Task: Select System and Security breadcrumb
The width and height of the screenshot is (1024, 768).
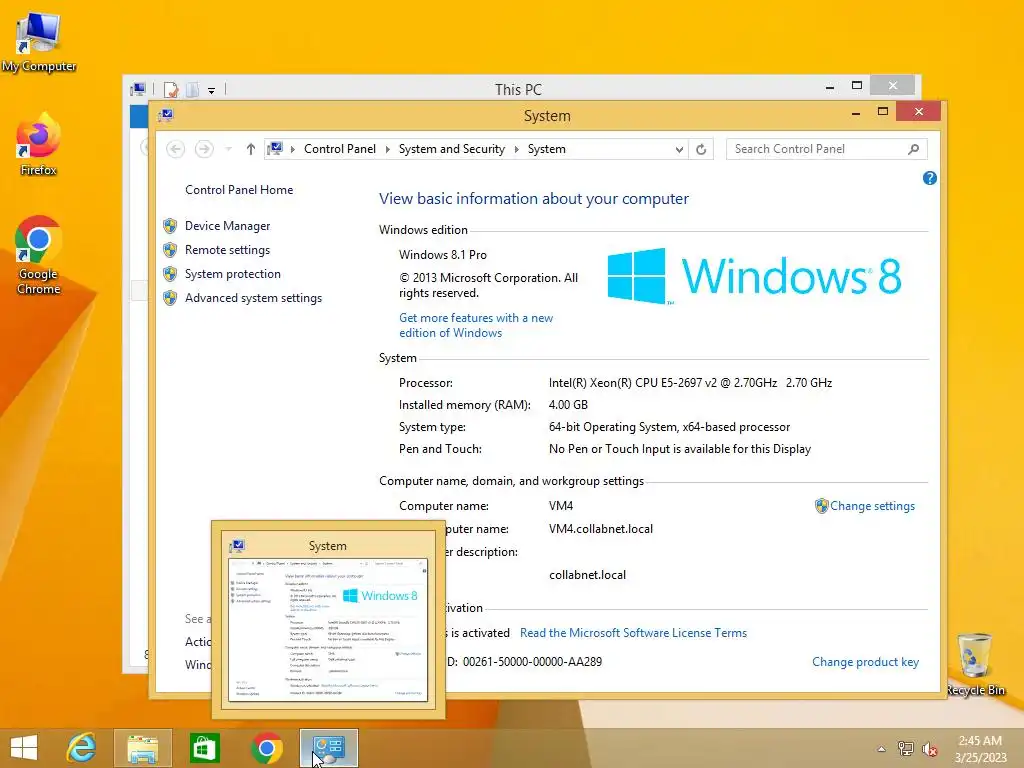Action: click(x=452, y=149)
